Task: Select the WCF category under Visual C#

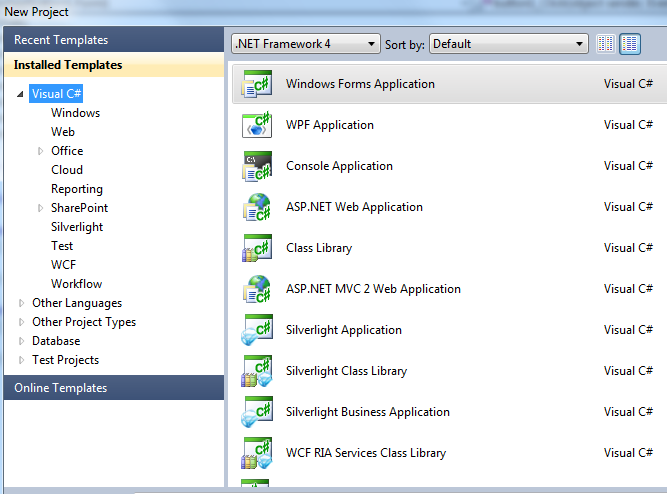Action: coord(63,265)
